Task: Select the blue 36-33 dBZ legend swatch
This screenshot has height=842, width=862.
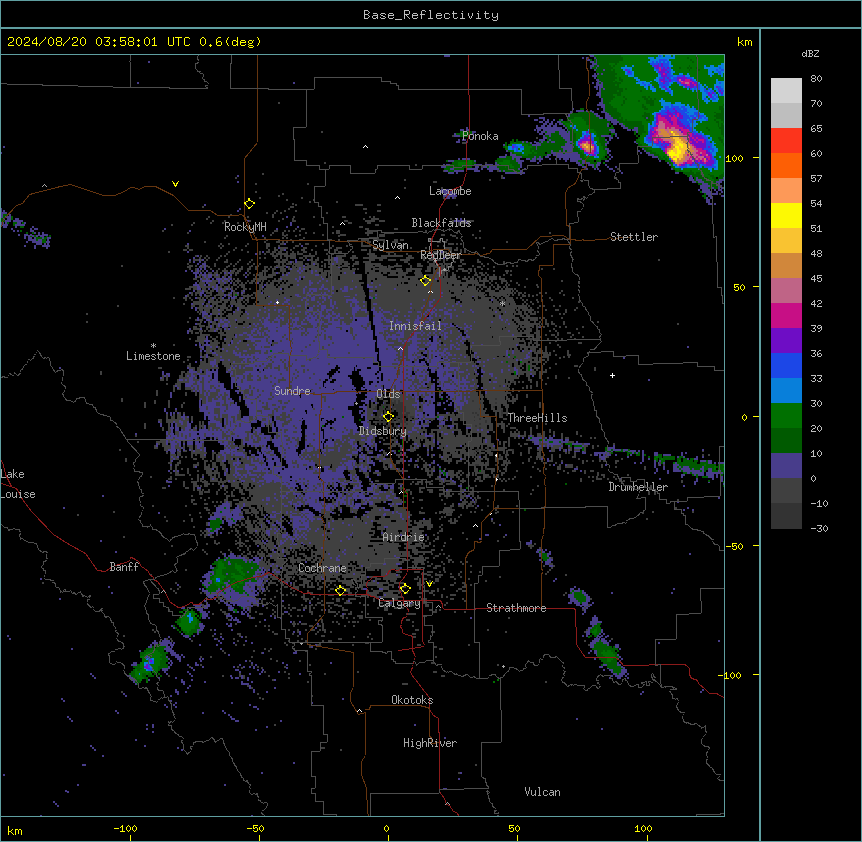Action: tap(786, 365)
